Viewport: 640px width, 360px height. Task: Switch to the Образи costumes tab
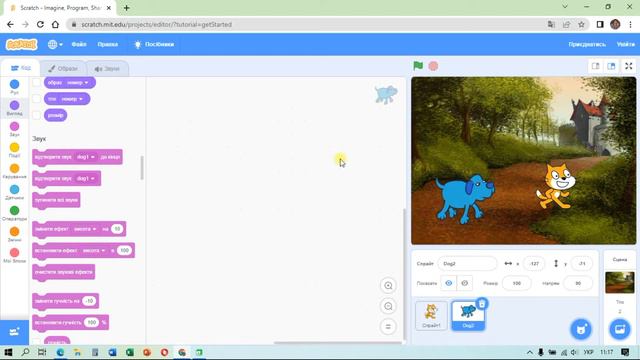tap(62, 69)
